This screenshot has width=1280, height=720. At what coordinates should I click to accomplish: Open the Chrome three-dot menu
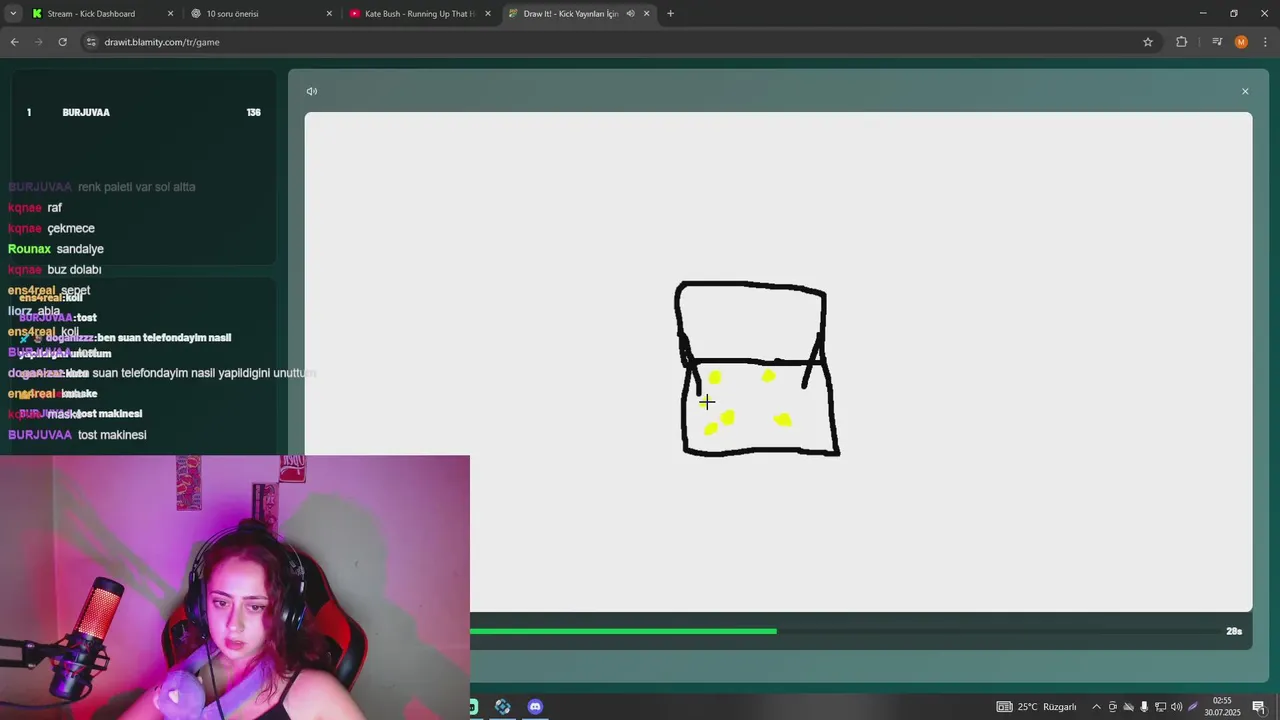click(x=1265, y=42)
